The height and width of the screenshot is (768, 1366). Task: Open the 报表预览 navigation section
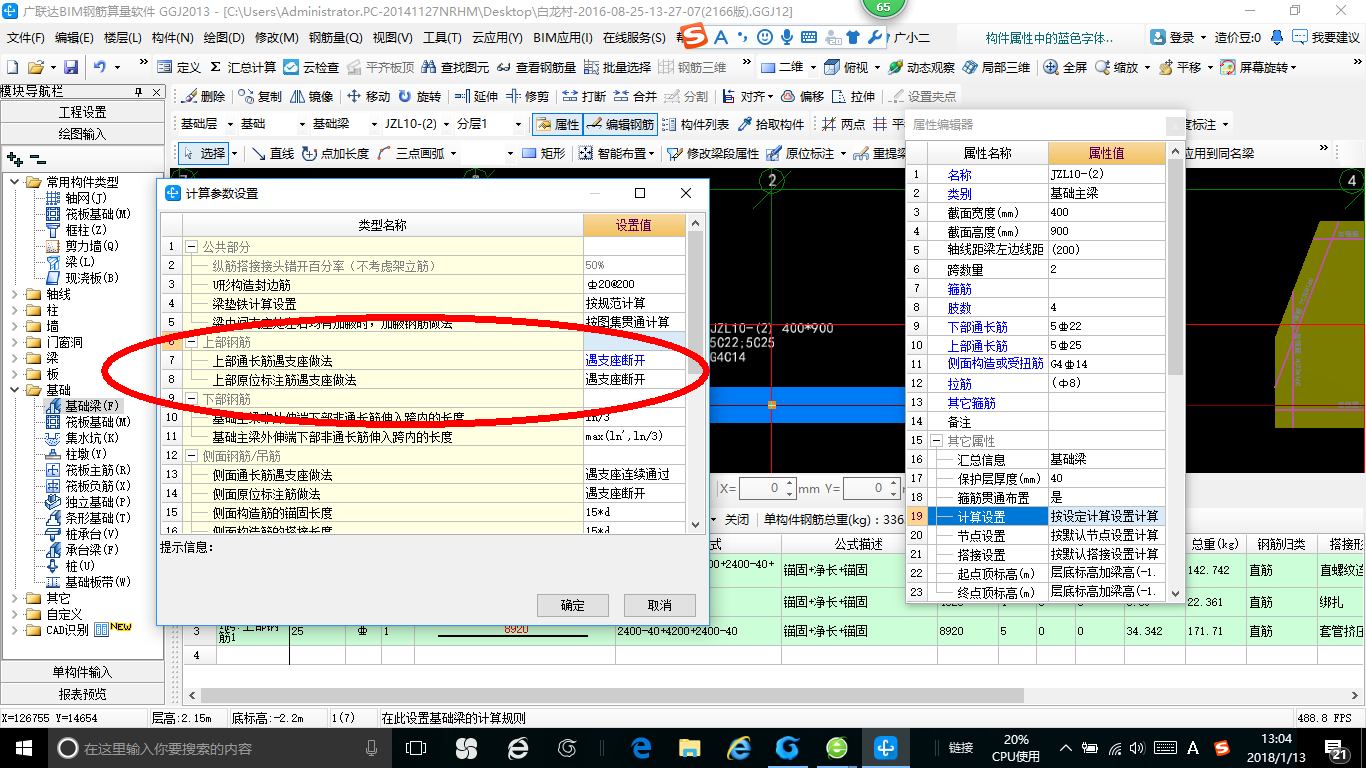point(82,694)
